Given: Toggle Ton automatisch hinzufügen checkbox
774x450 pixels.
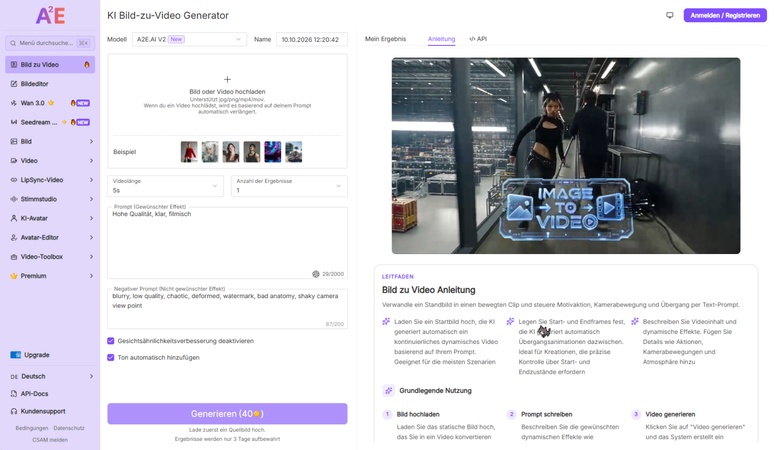Looking at the screenshot, I should point(111,358).
